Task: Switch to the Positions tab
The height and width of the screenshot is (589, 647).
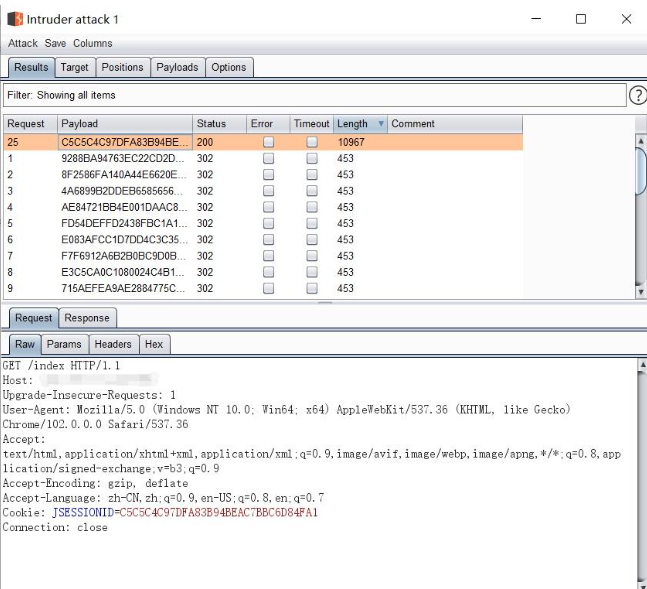Action: 123,67
